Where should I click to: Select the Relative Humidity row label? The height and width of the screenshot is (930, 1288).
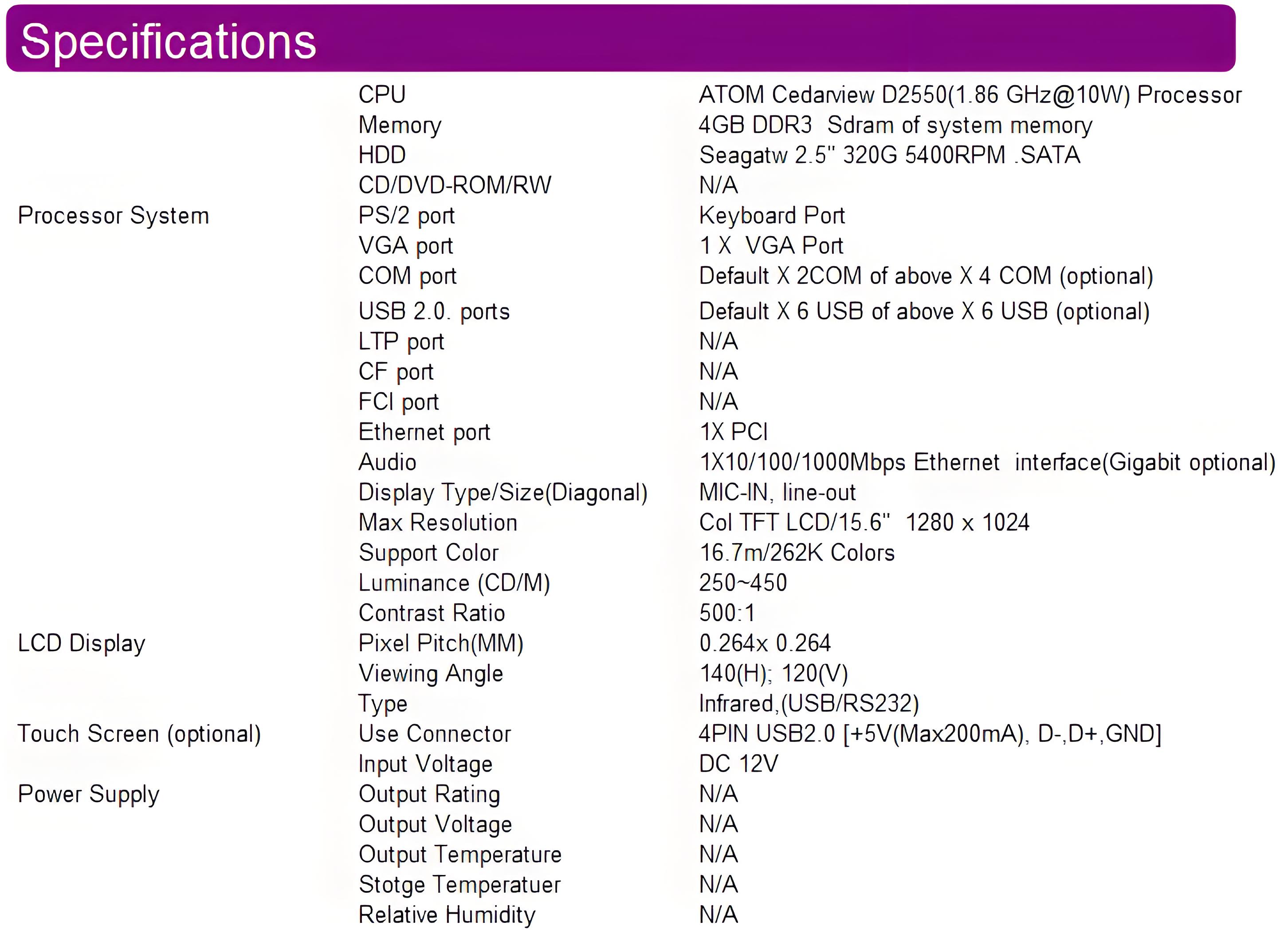pyautogui.click(x=447, y=914)
